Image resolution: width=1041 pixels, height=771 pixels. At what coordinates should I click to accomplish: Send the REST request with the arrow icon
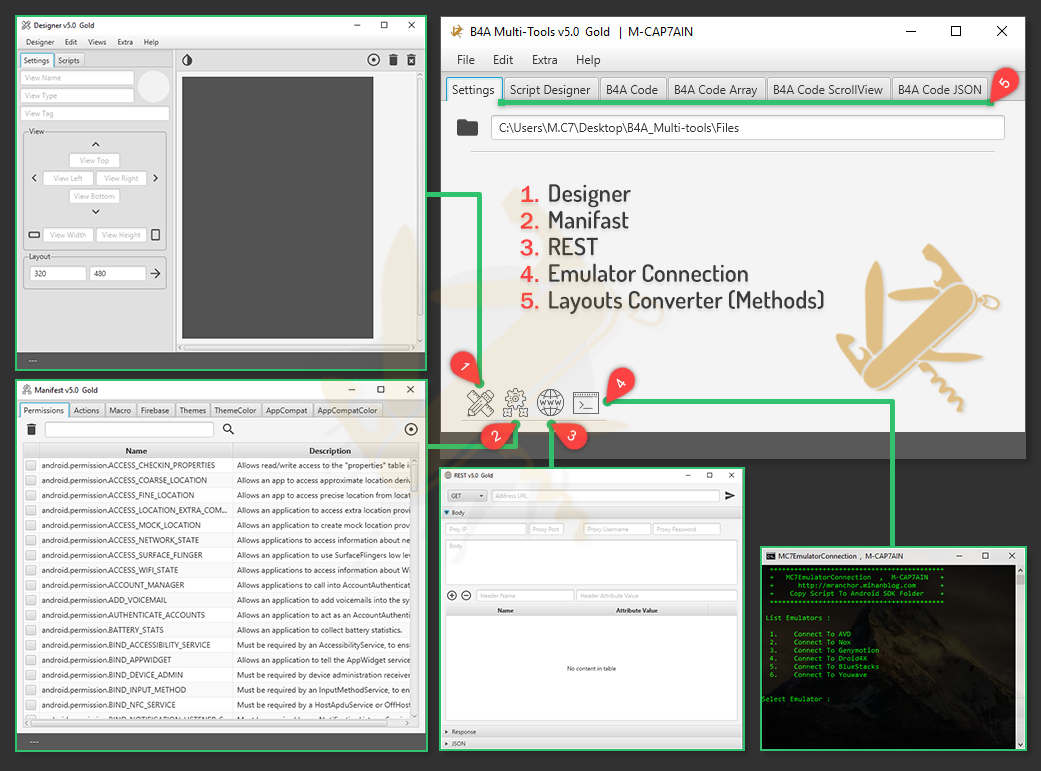pyautogui.click(x=730, y=496)
